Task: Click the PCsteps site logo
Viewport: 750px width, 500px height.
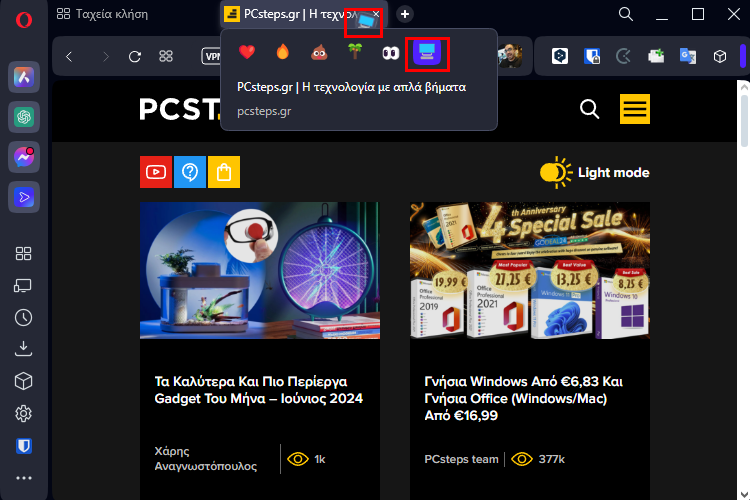Action: tap(180, 109)
